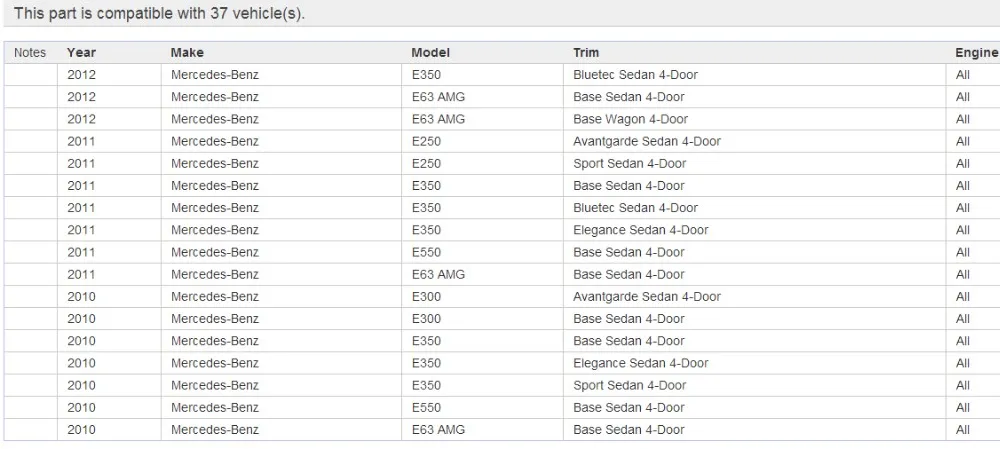Screen dimensions: 1000x449
Task: Click the Notes column header
Action: tap(29, 53)
